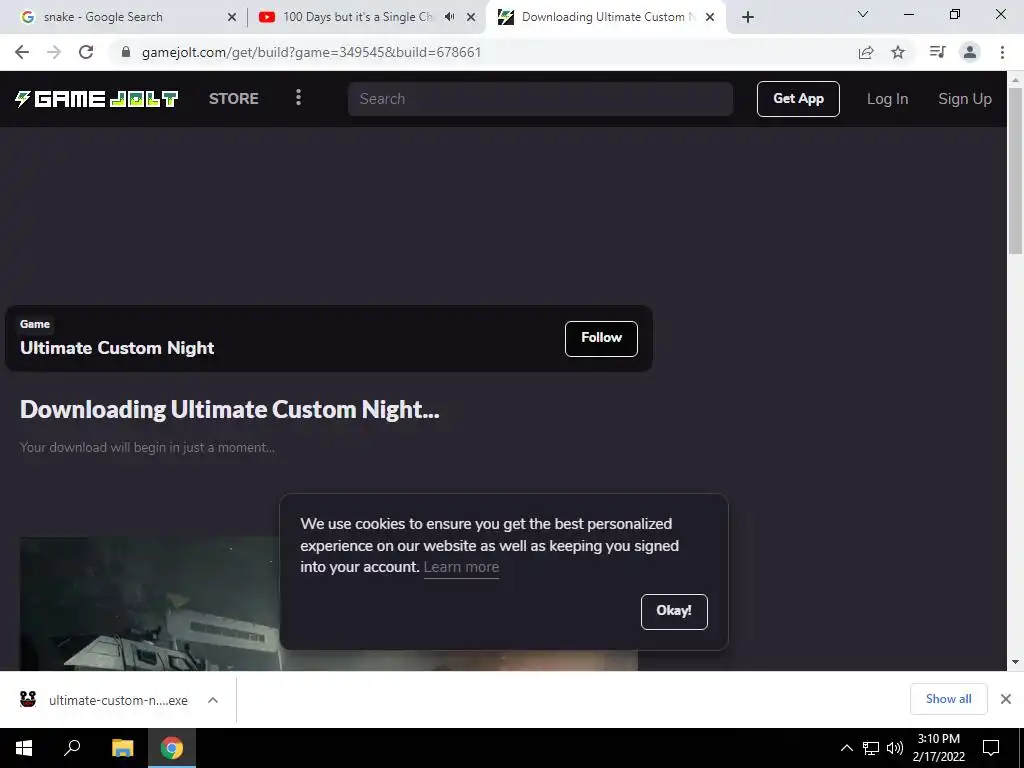This screenshot has width=1024, height=768.
Task: Click Chrome icon in taskbar
Action: [x=172, y=748]
